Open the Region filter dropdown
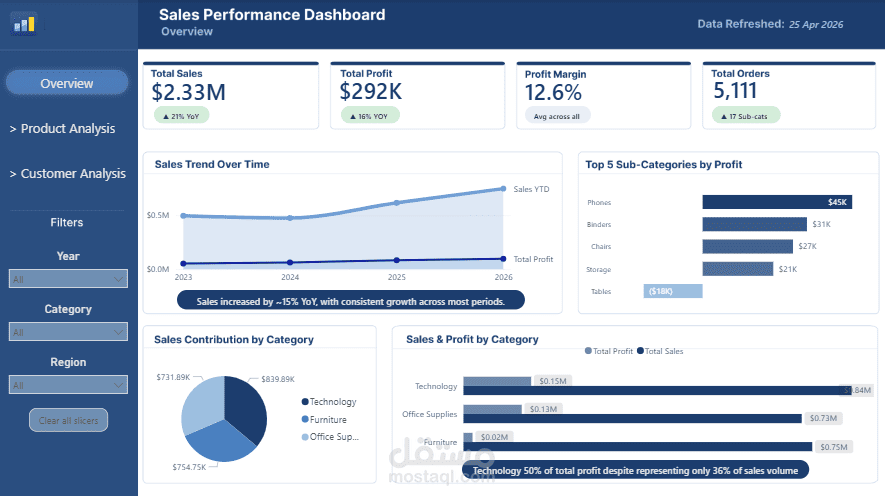This screenshot has width=885, height=496. tap(68, 385)
